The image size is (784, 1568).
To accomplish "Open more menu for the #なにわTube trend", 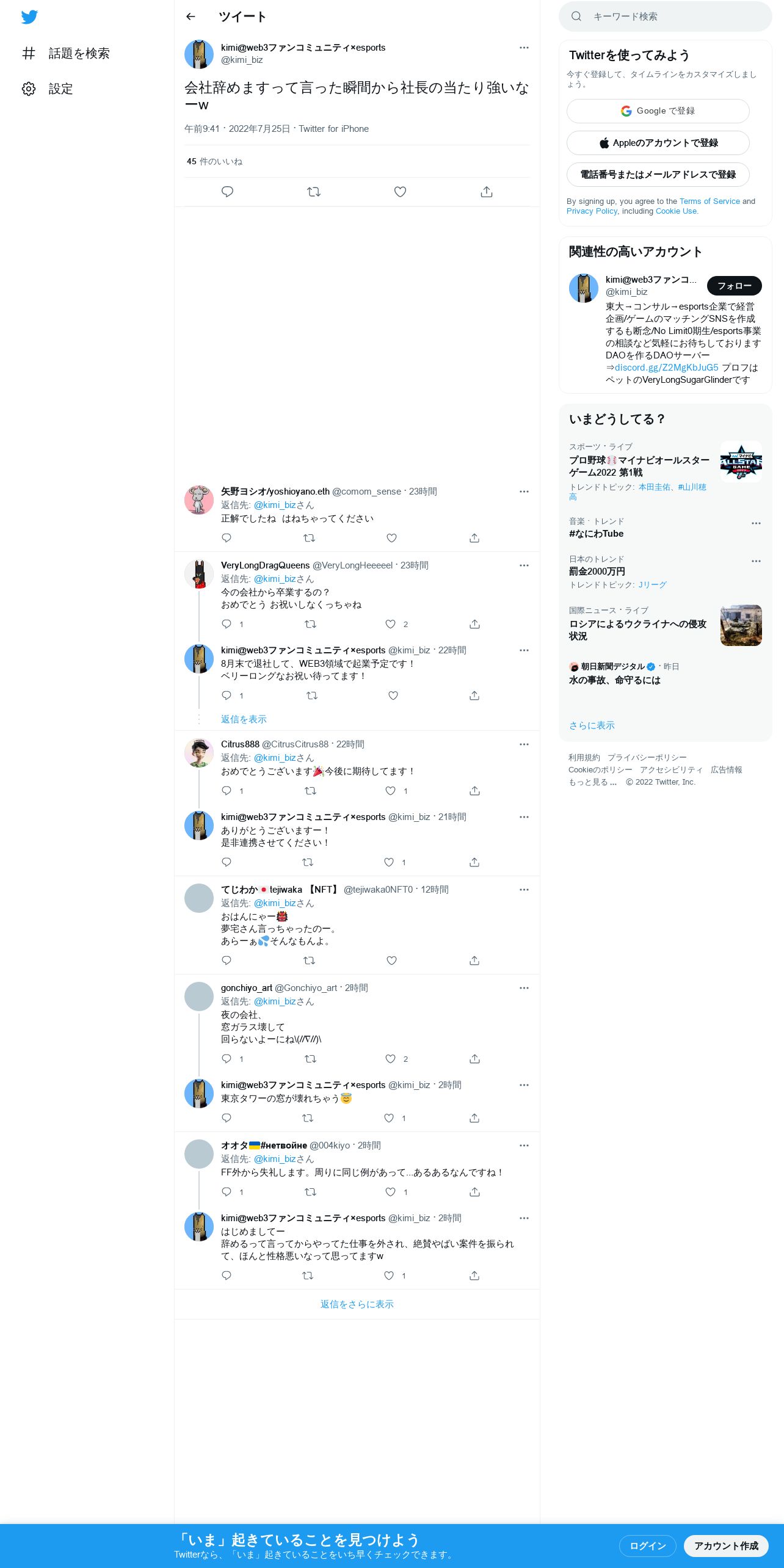I will [756, 523].
